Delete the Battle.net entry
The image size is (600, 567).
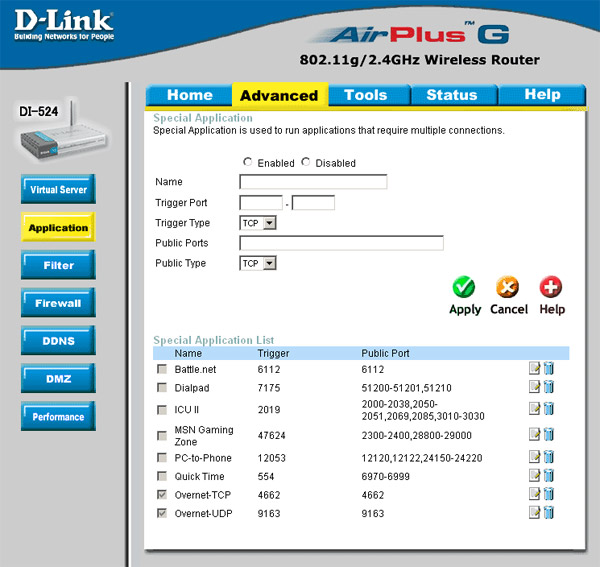click(549, 368)
